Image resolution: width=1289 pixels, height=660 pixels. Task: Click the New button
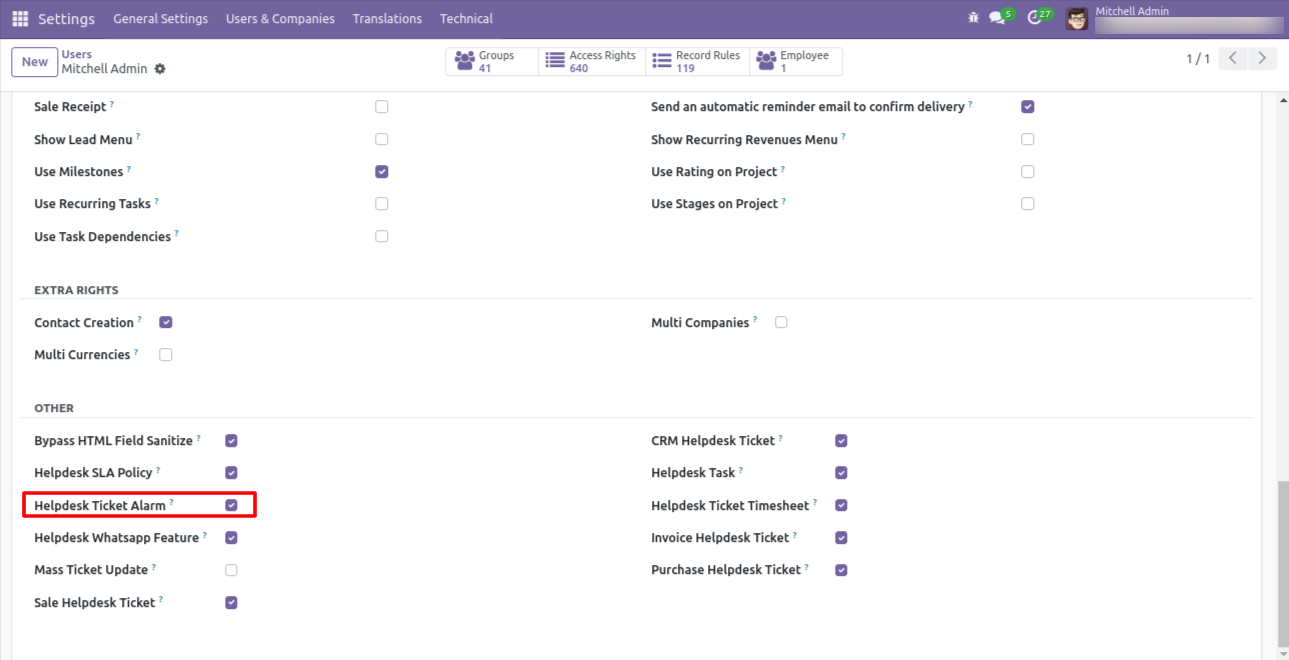[x=35, y=62]
